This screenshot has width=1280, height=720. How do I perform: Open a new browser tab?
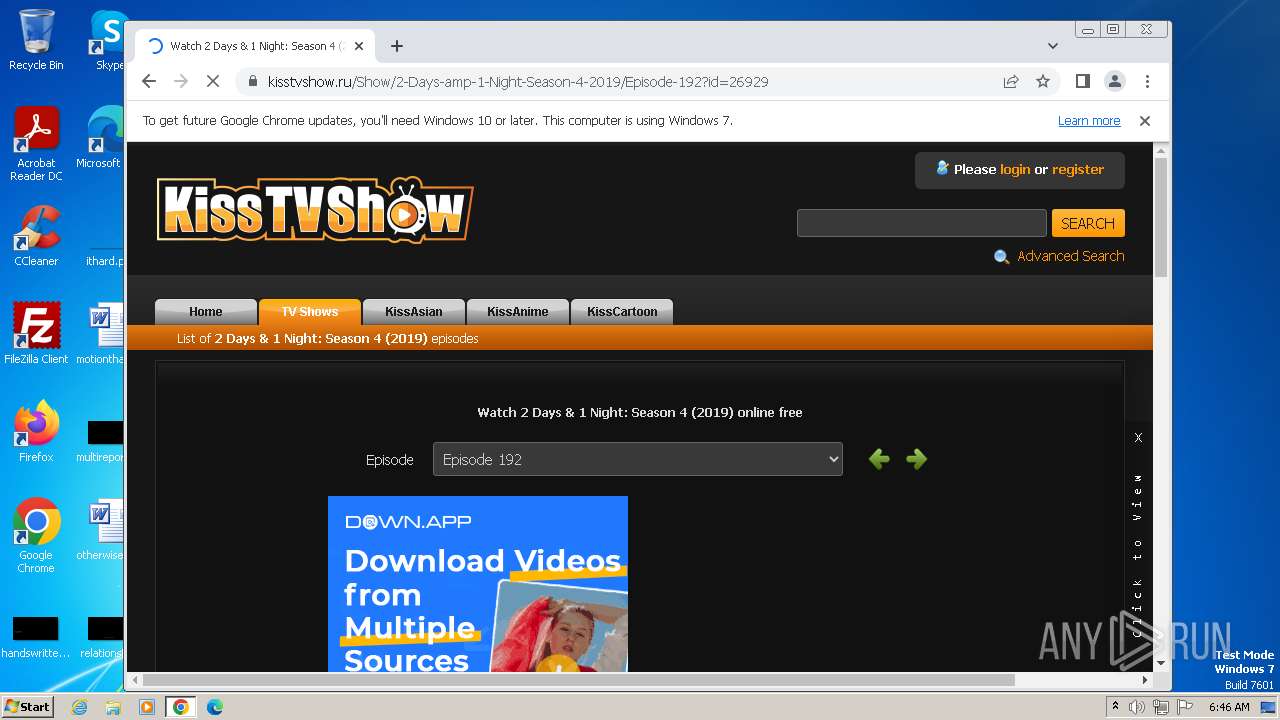click(397, 46)
